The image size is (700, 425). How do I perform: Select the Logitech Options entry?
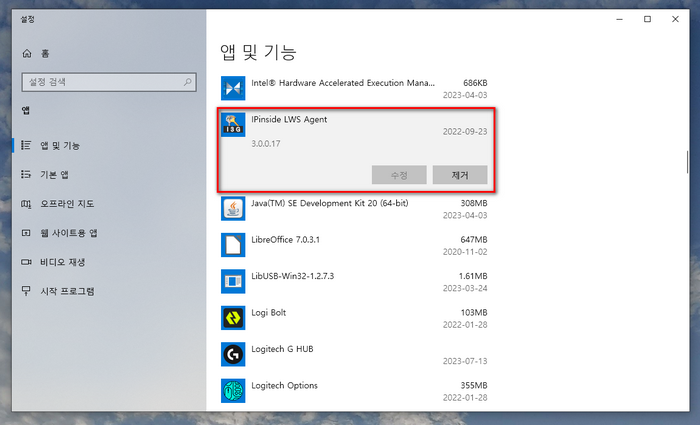(284, 385)
